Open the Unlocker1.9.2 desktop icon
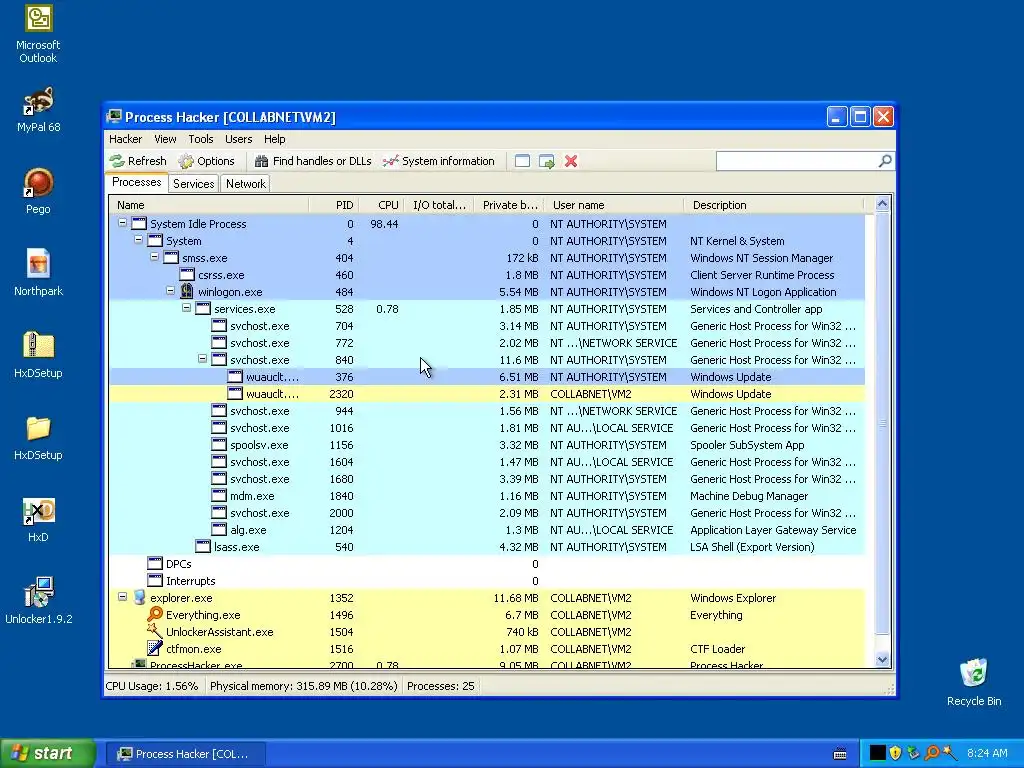 (x=38, y=601)
